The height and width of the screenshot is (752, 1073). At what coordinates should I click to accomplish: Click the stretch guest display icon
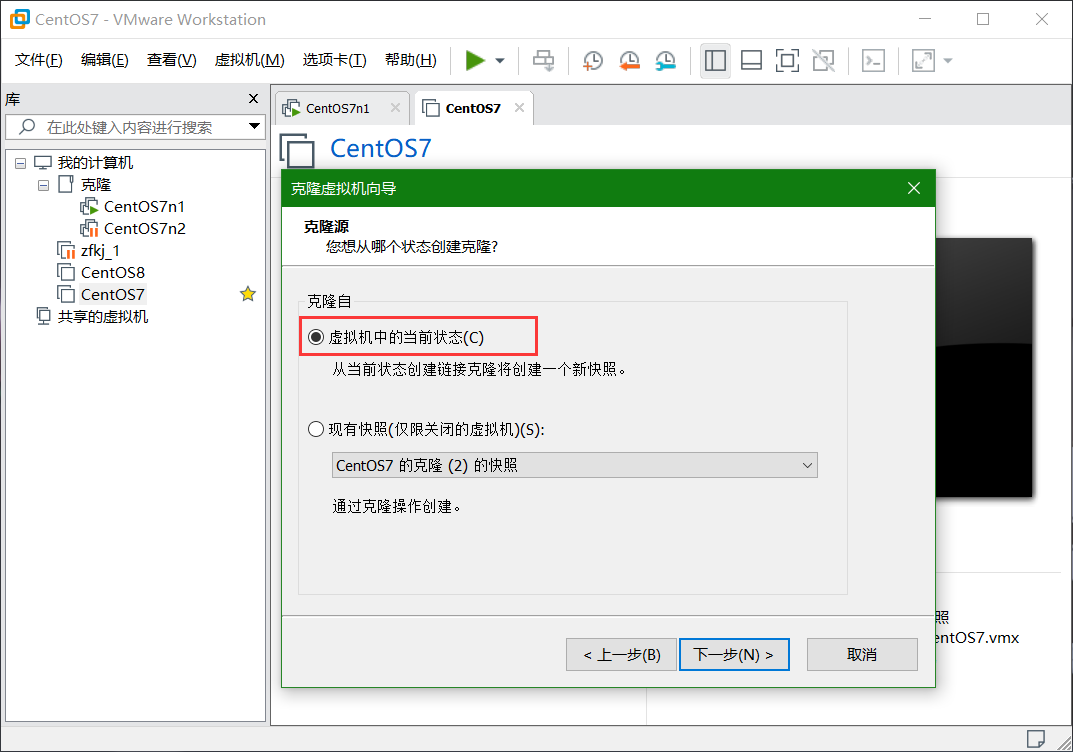(923, 60)
